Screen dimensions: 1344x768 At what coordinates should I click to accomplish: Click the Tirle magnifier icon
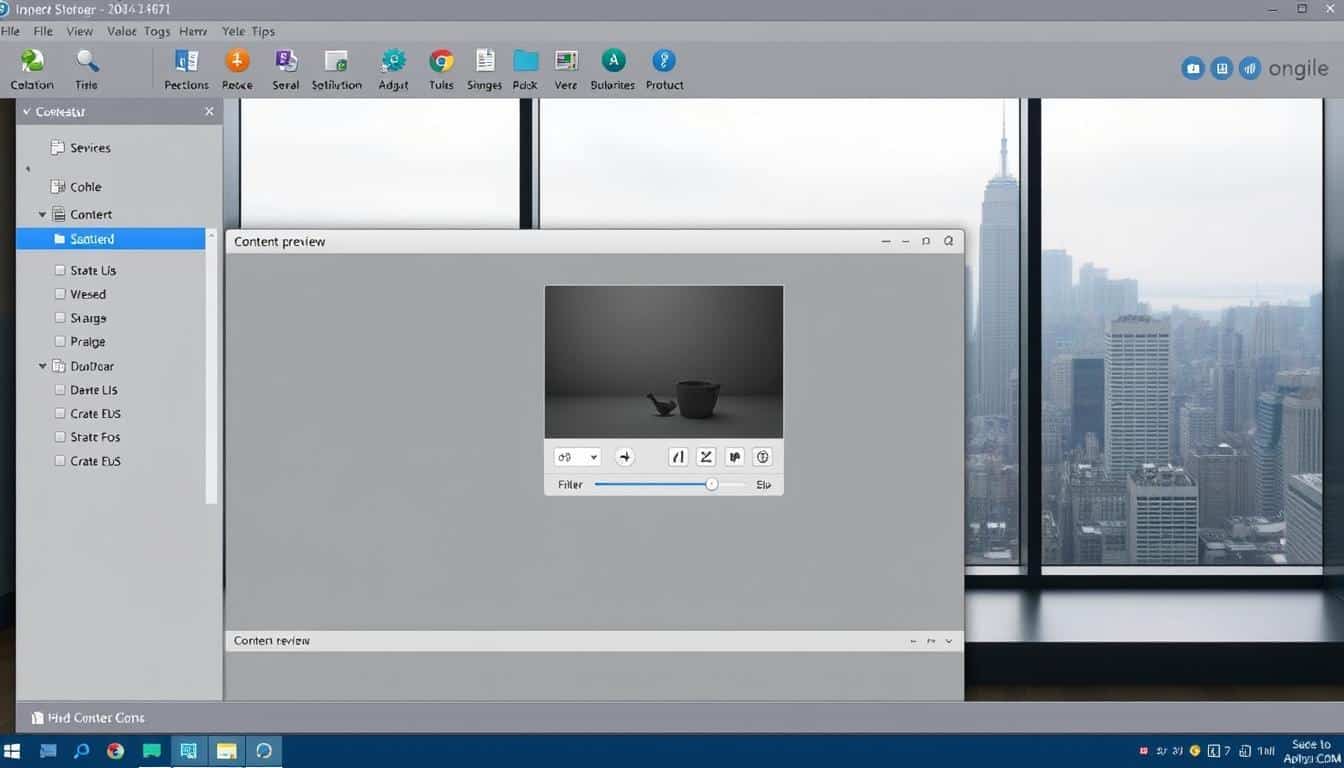pyautogui.click(x=87, y=62)
